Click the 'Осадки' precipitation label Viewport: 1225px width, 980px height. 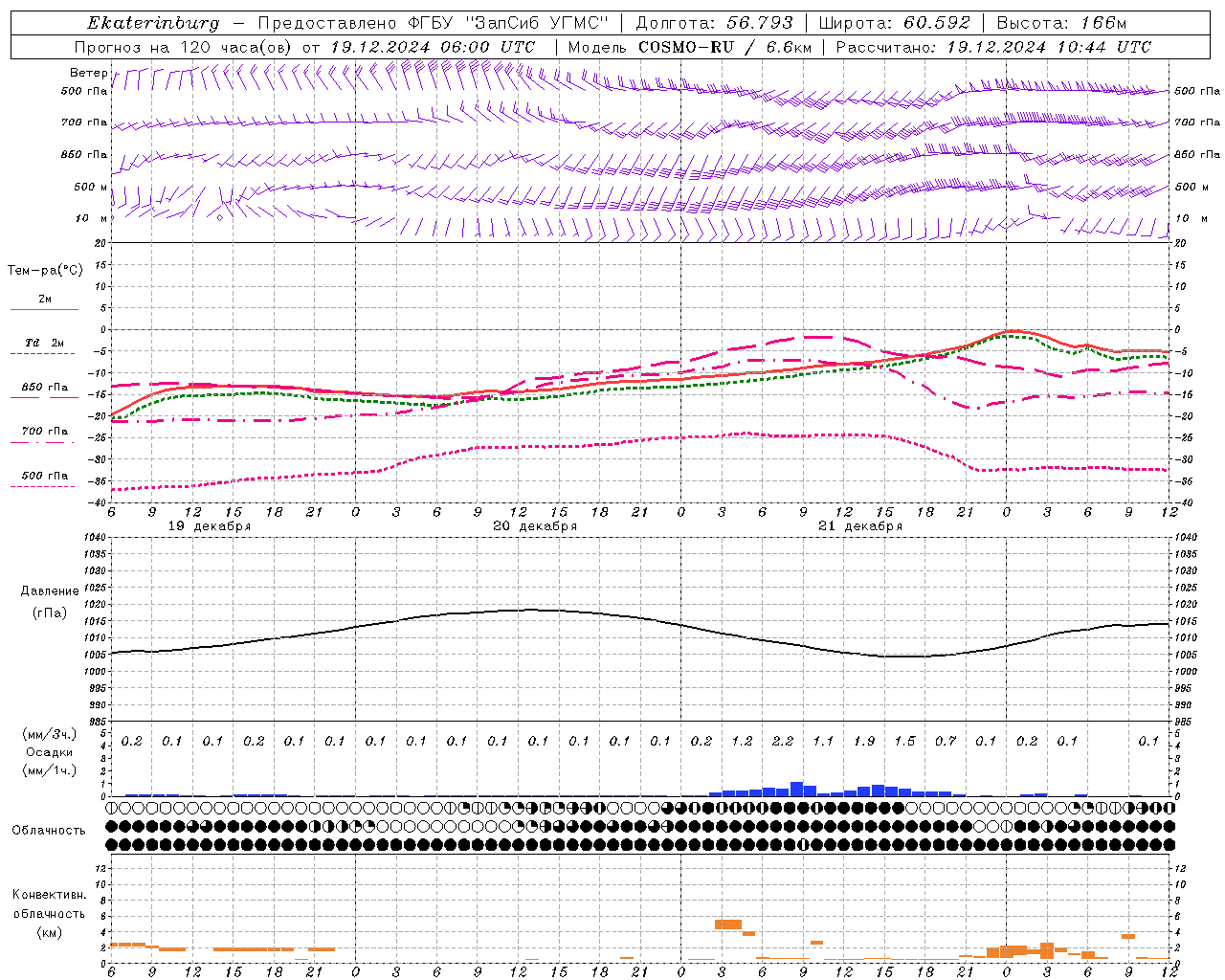point(49,752)
